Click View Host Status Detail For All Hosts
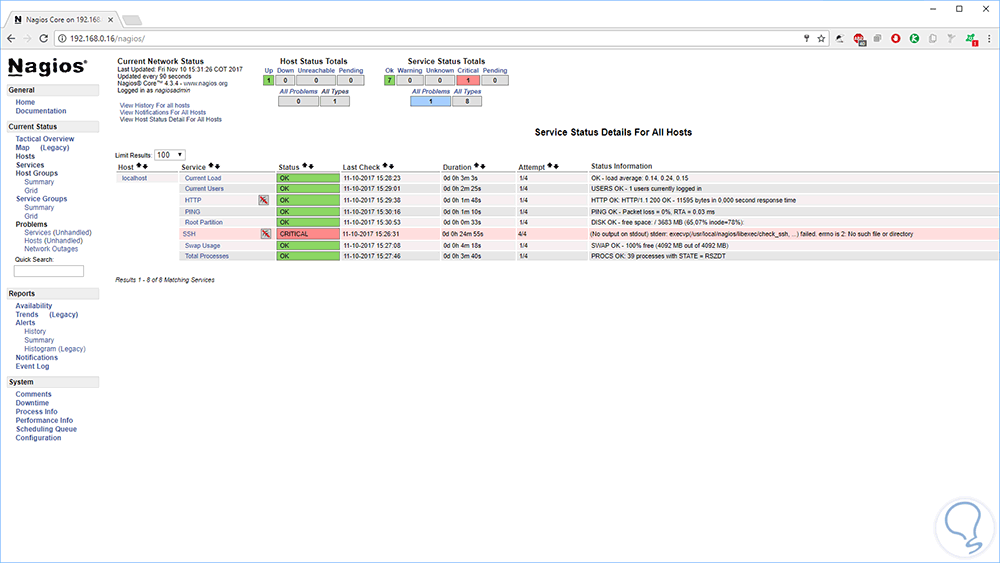The height and width of the screenshot is (563, 1000). point(170,119)
